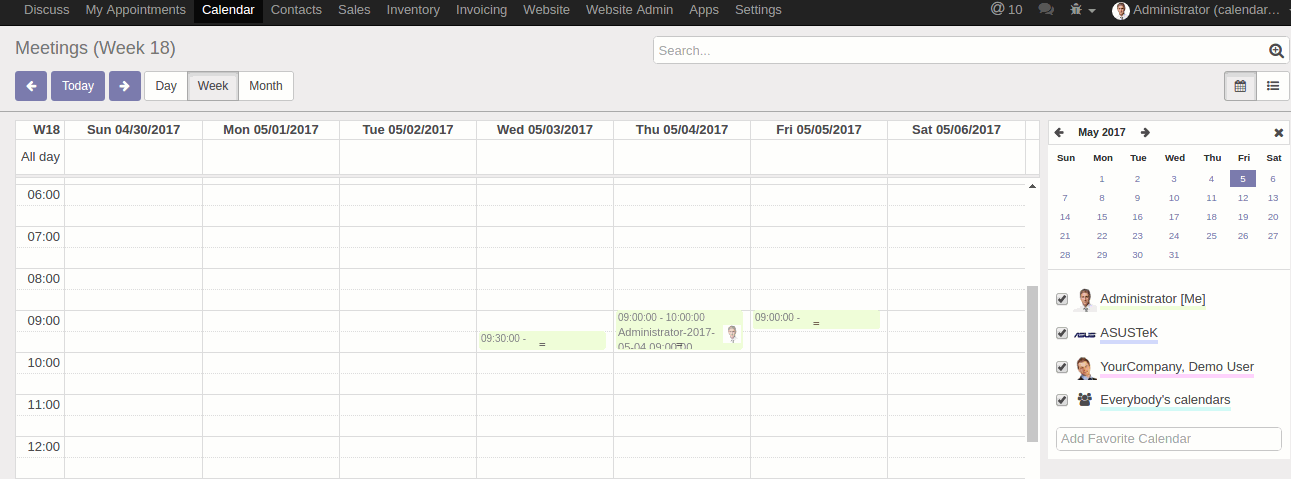The width and height of the screenshot is (1291, 479).
Task: Open the Sales menu
Action: [354, 10]
